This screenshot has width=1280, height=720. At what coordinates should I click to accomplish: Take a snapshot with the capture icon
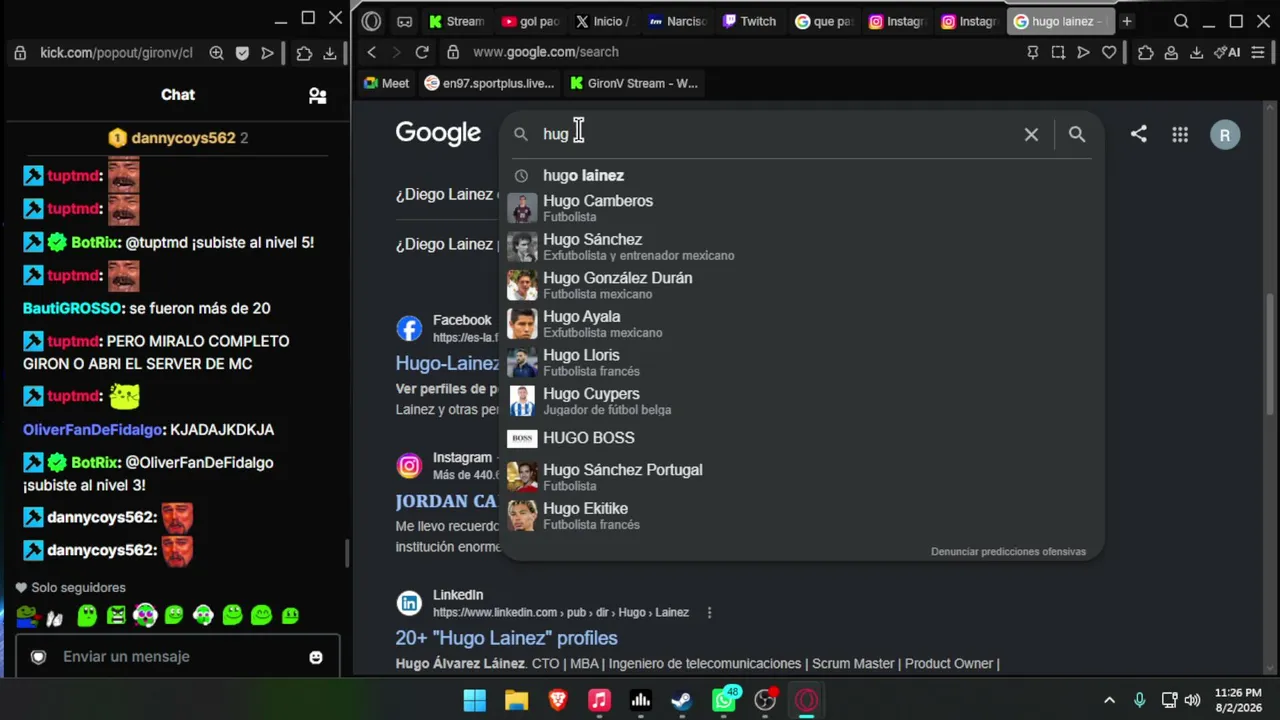[1058, 52]
